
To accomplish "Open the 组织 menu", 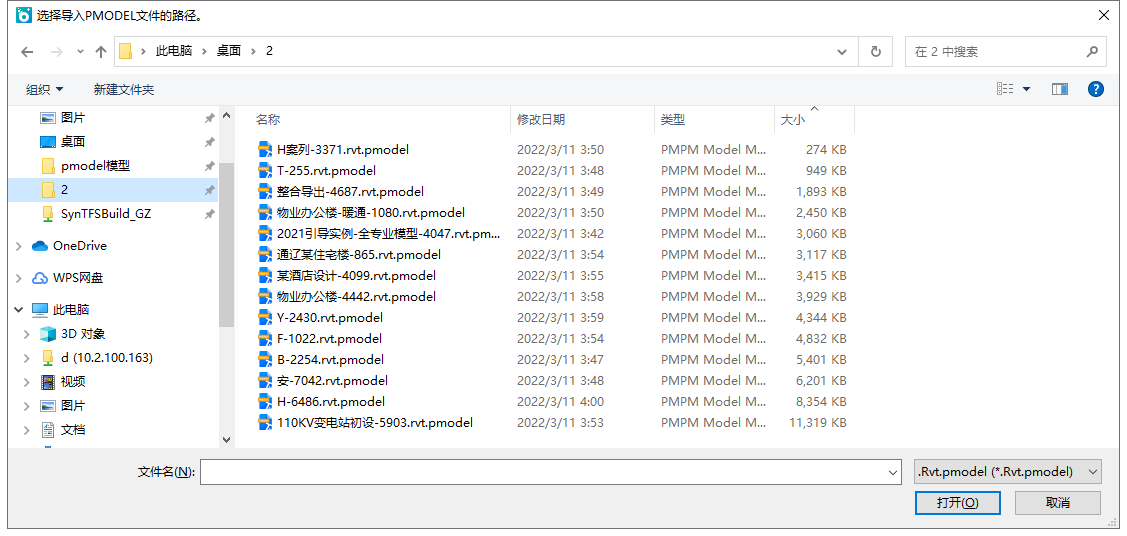I will pyautogui.click(x=45, y=90).
